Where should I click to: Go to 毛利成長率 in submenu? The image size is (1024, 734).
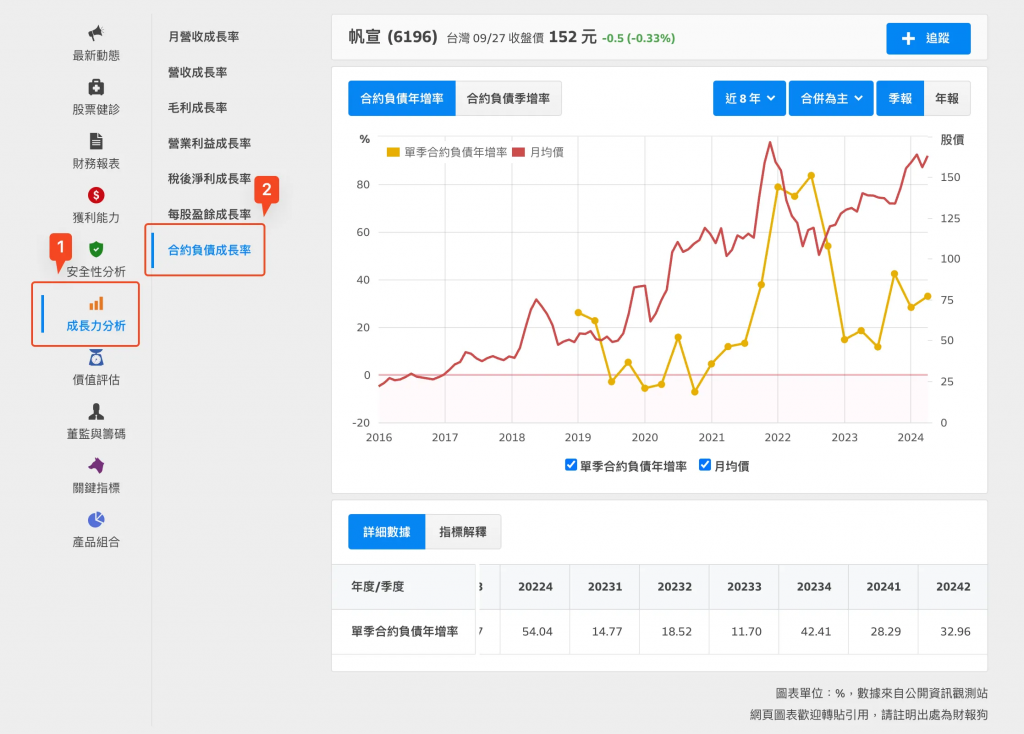pyautogui.click(x=198, y=108)
